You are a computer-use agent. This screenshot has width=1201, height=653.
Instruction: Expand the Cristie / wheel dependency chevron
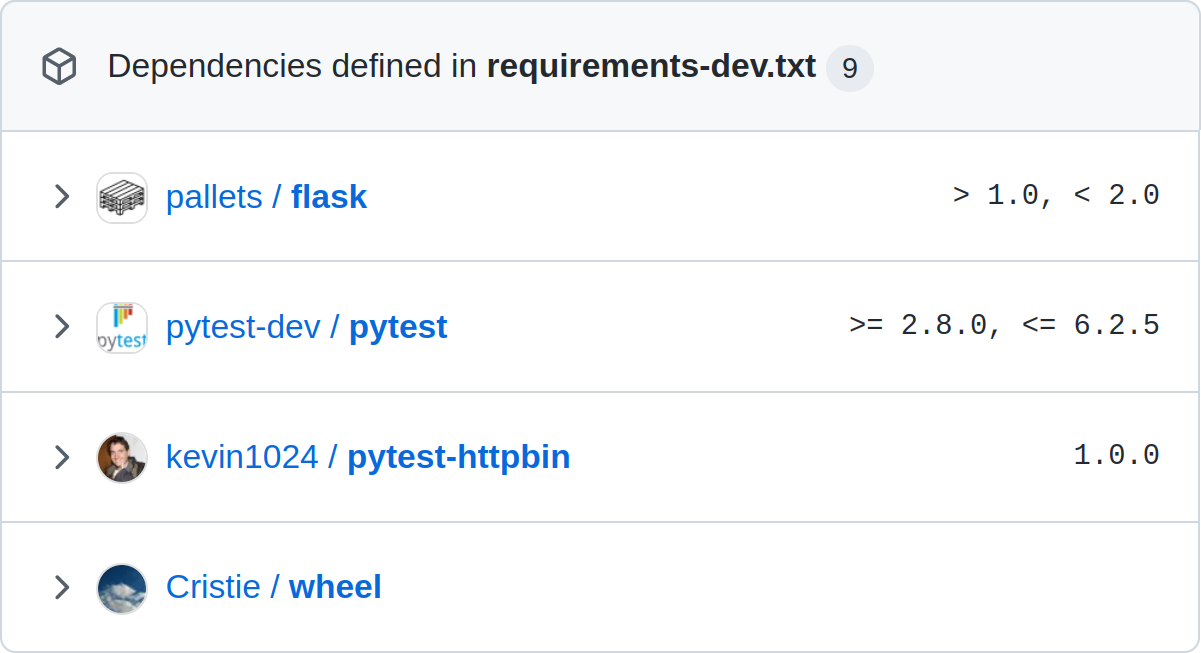point(62,587)
